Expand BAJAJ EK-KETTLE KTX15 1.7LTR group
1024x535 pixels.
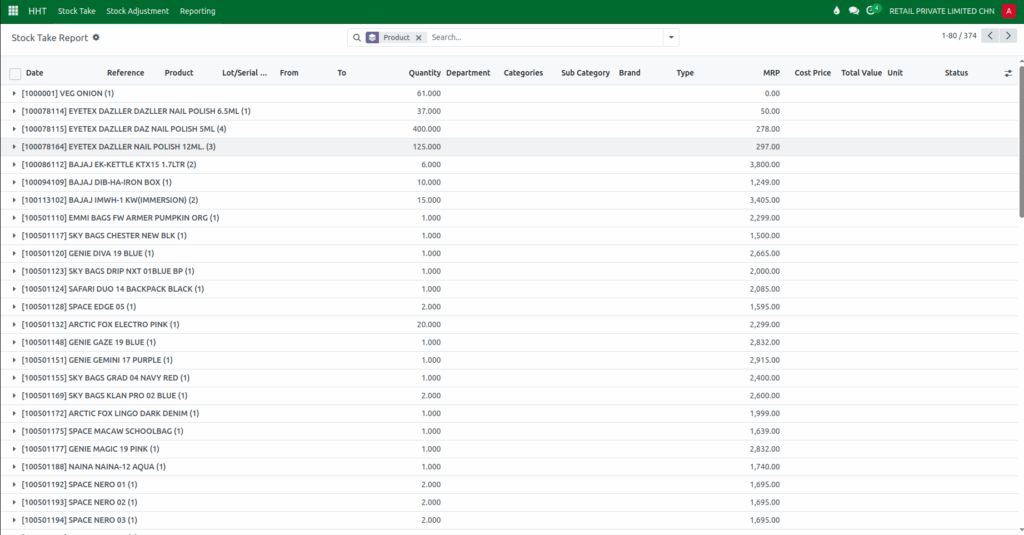14,165
